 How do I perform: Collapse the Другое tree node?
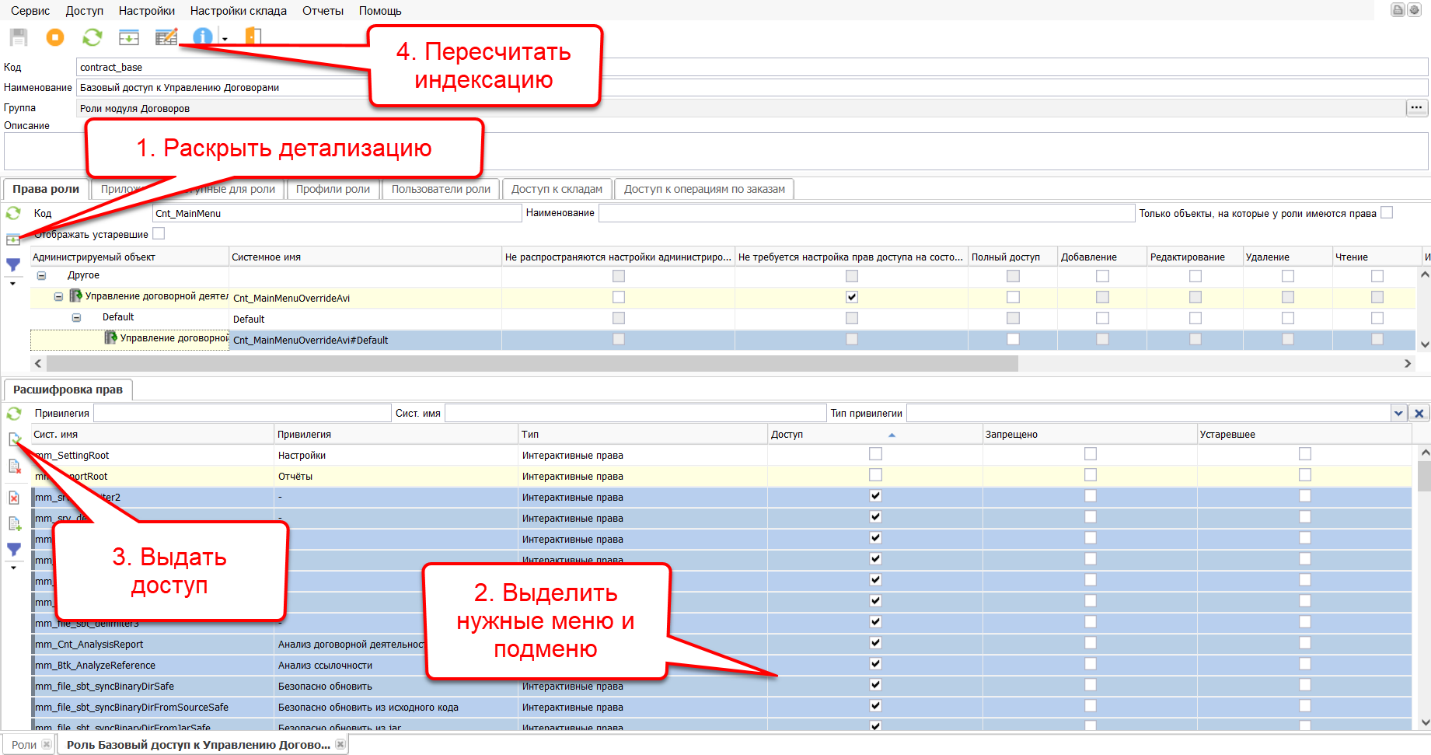click(42, 275)
